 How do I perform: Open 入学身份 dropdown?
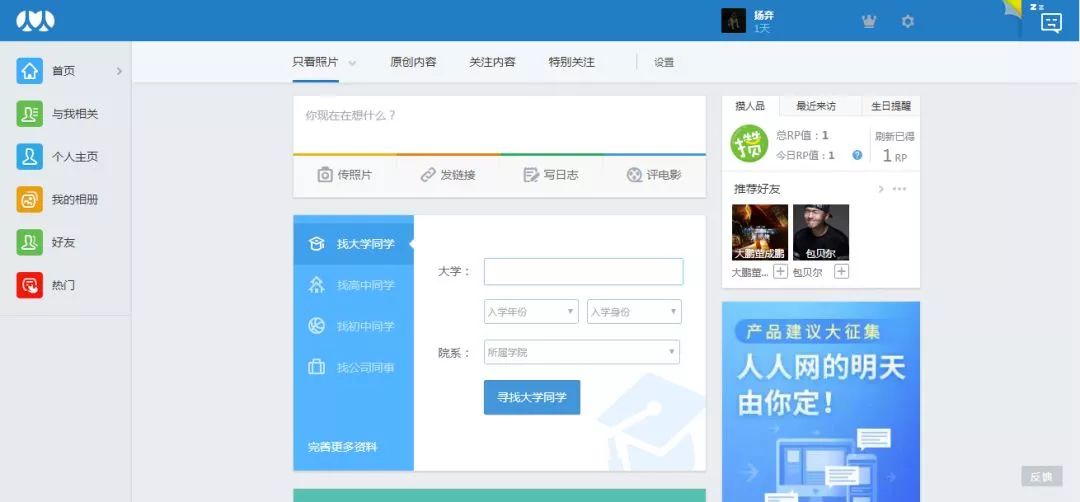tap(634, 311)
